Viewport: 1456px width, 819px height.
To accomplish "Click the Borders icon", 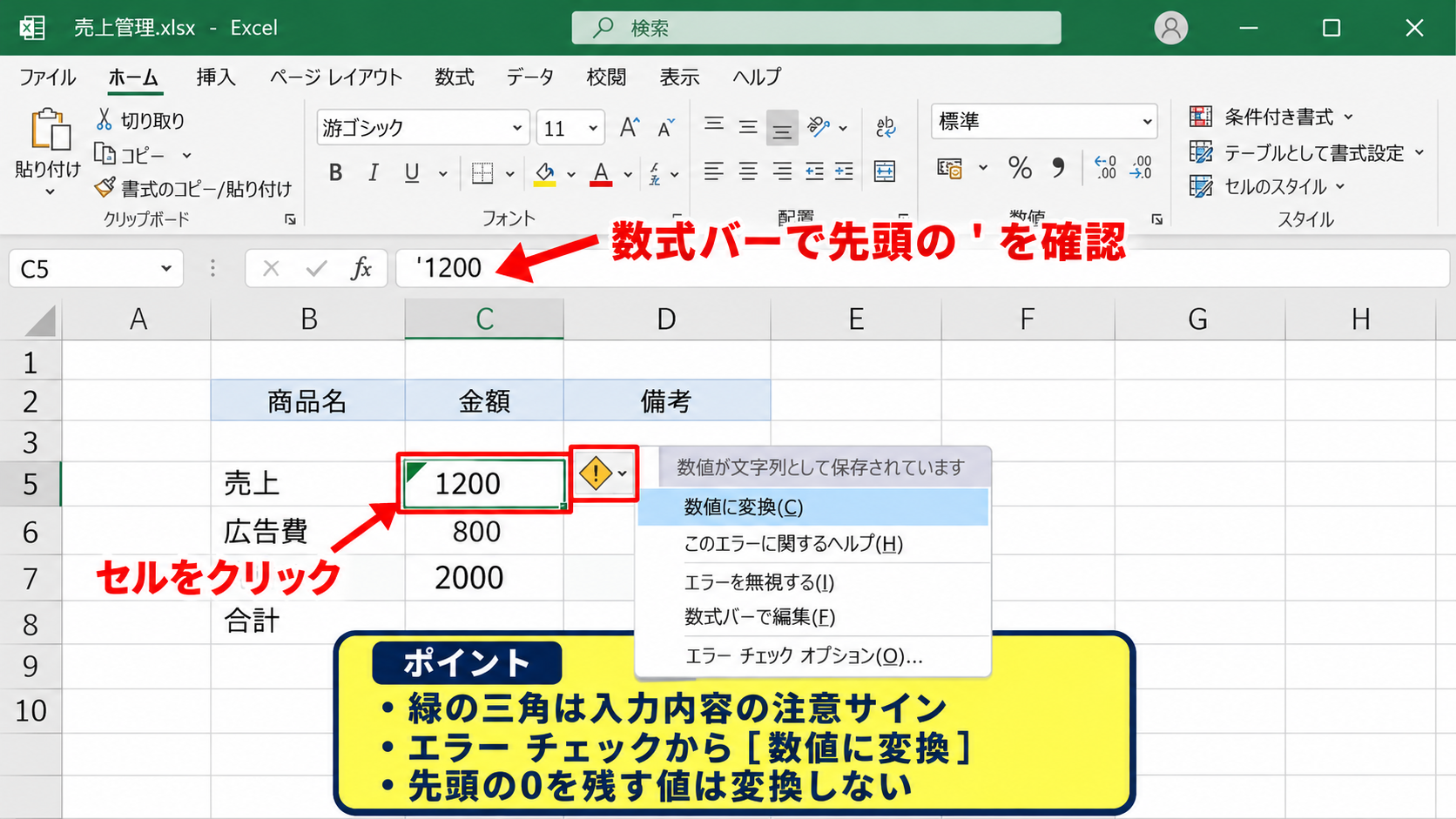I will click(482, 173).
